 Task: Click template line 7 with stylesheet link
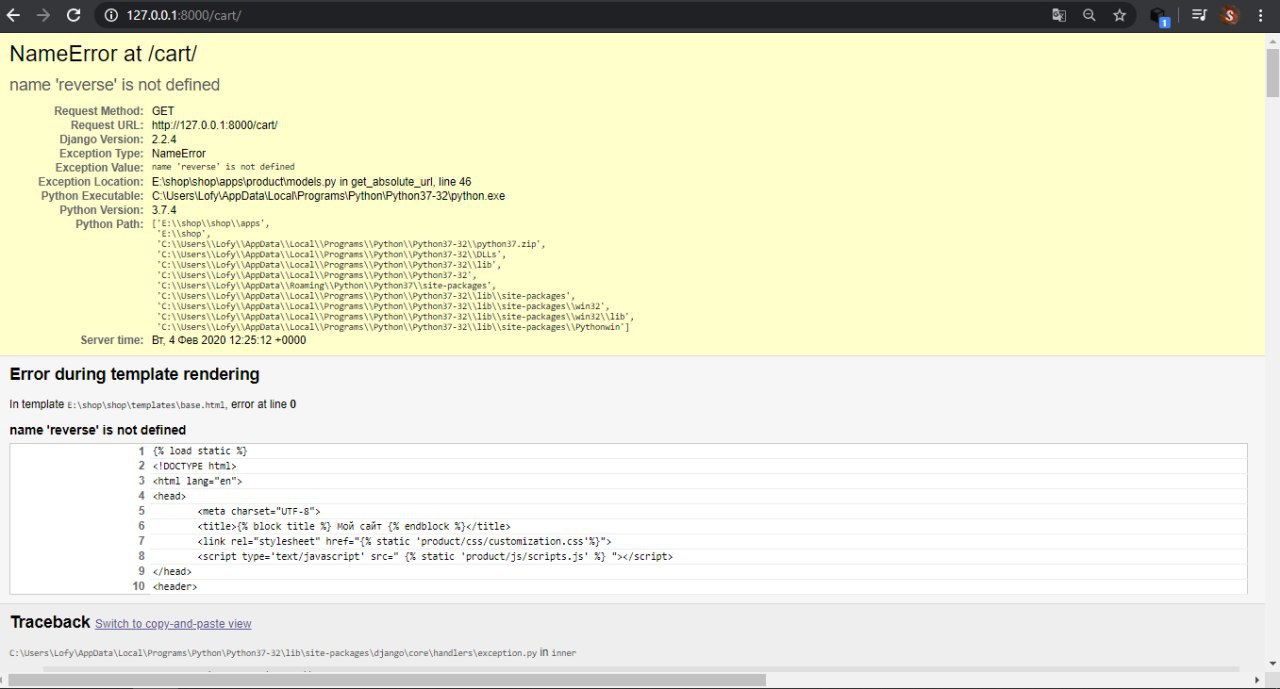click(x=404, y=540)
